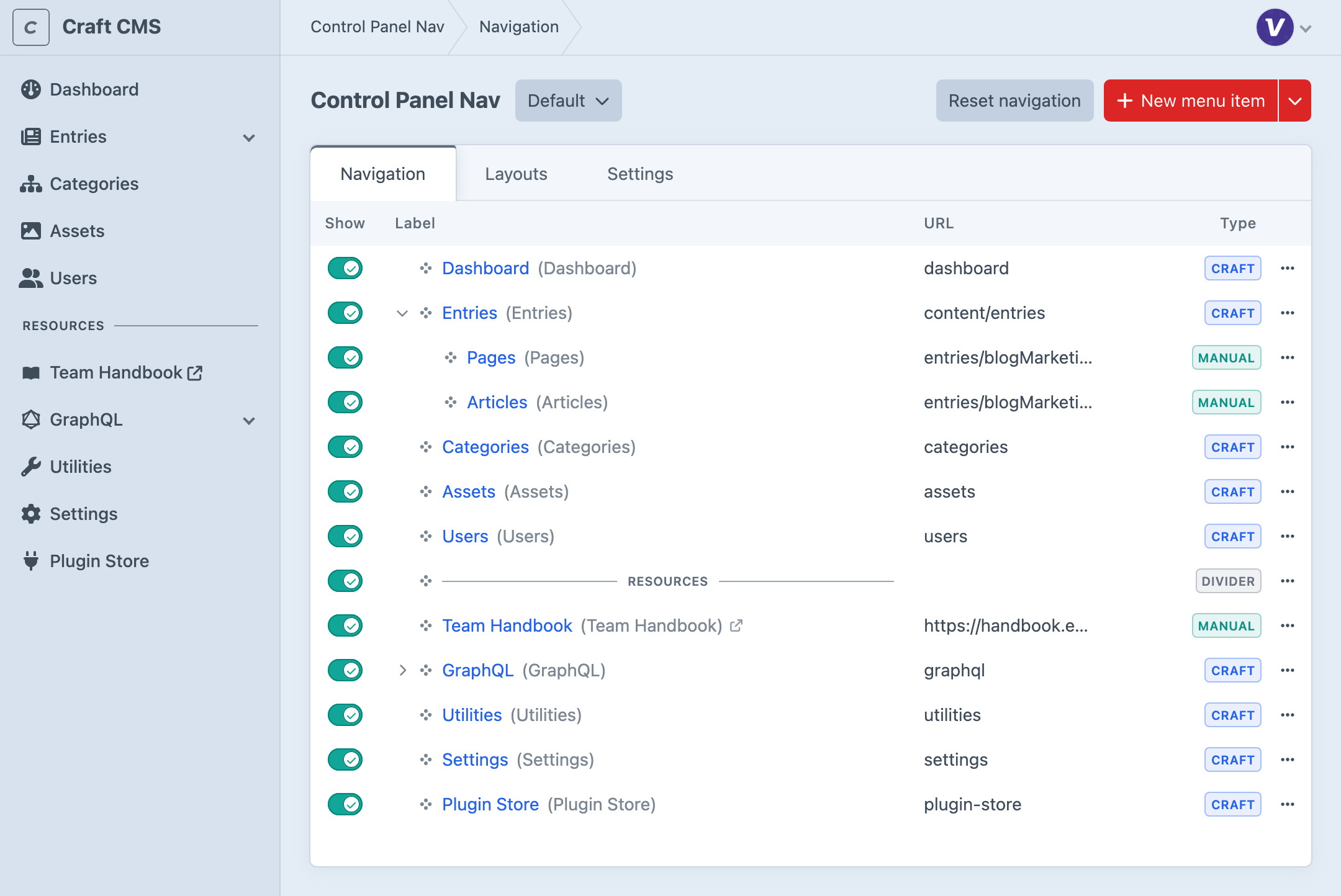Click the move handle on the Team Handbook row

pos(426,625)
